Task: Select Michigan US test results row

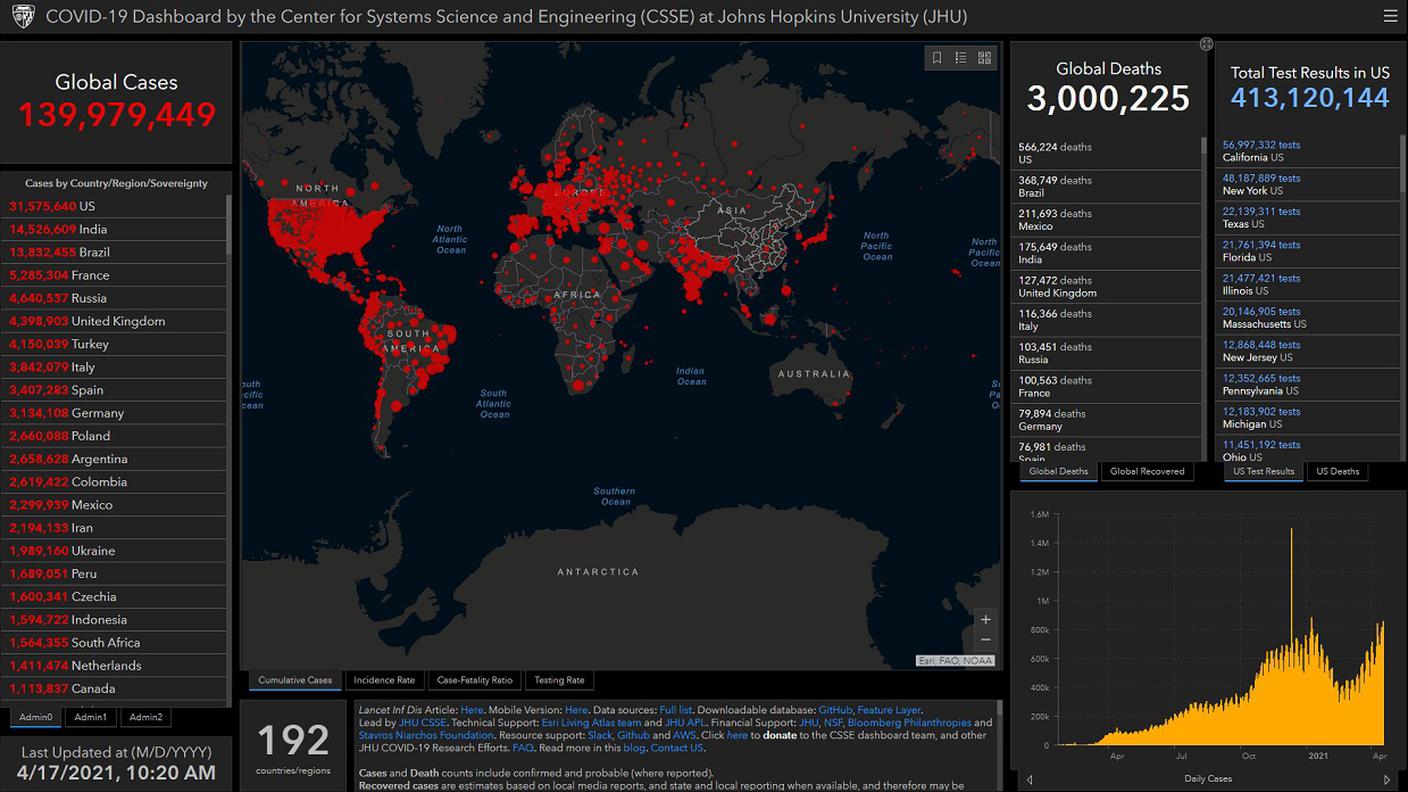Action: point(1308,418)
